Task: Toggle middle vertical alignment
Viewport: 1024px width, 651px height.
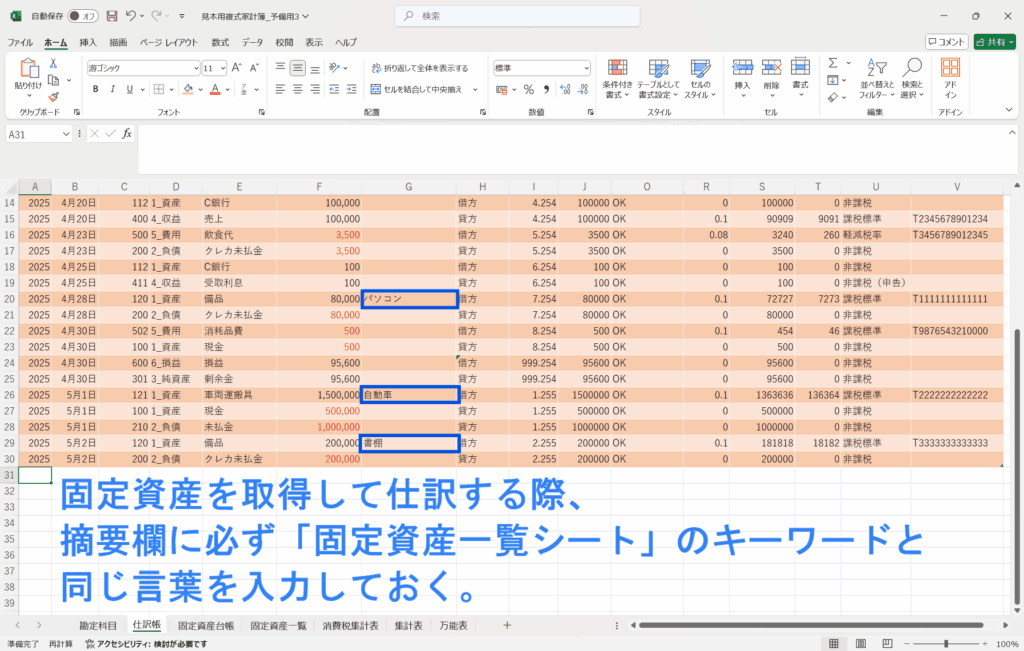Action: pos(297,68)
